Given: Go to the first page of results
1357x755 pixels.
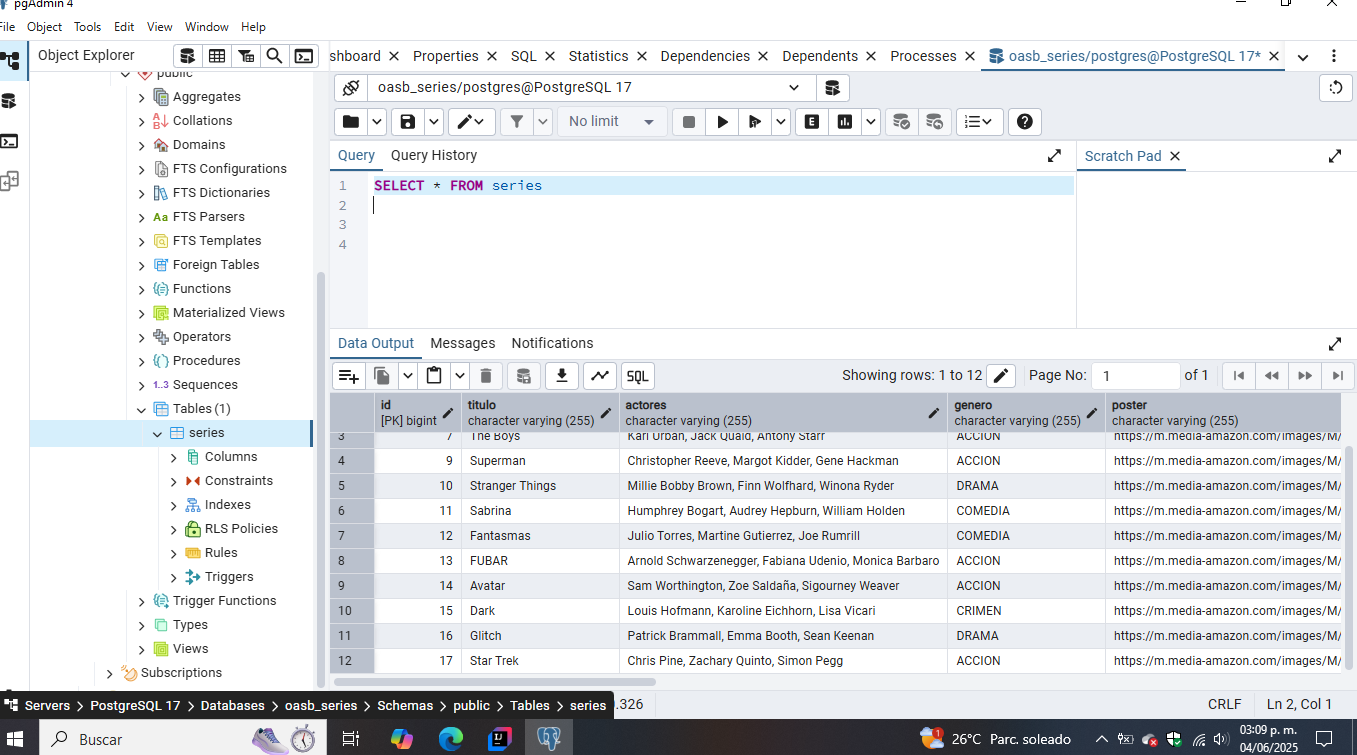Looking at the screenshot, I should (x=1238, y=376).
